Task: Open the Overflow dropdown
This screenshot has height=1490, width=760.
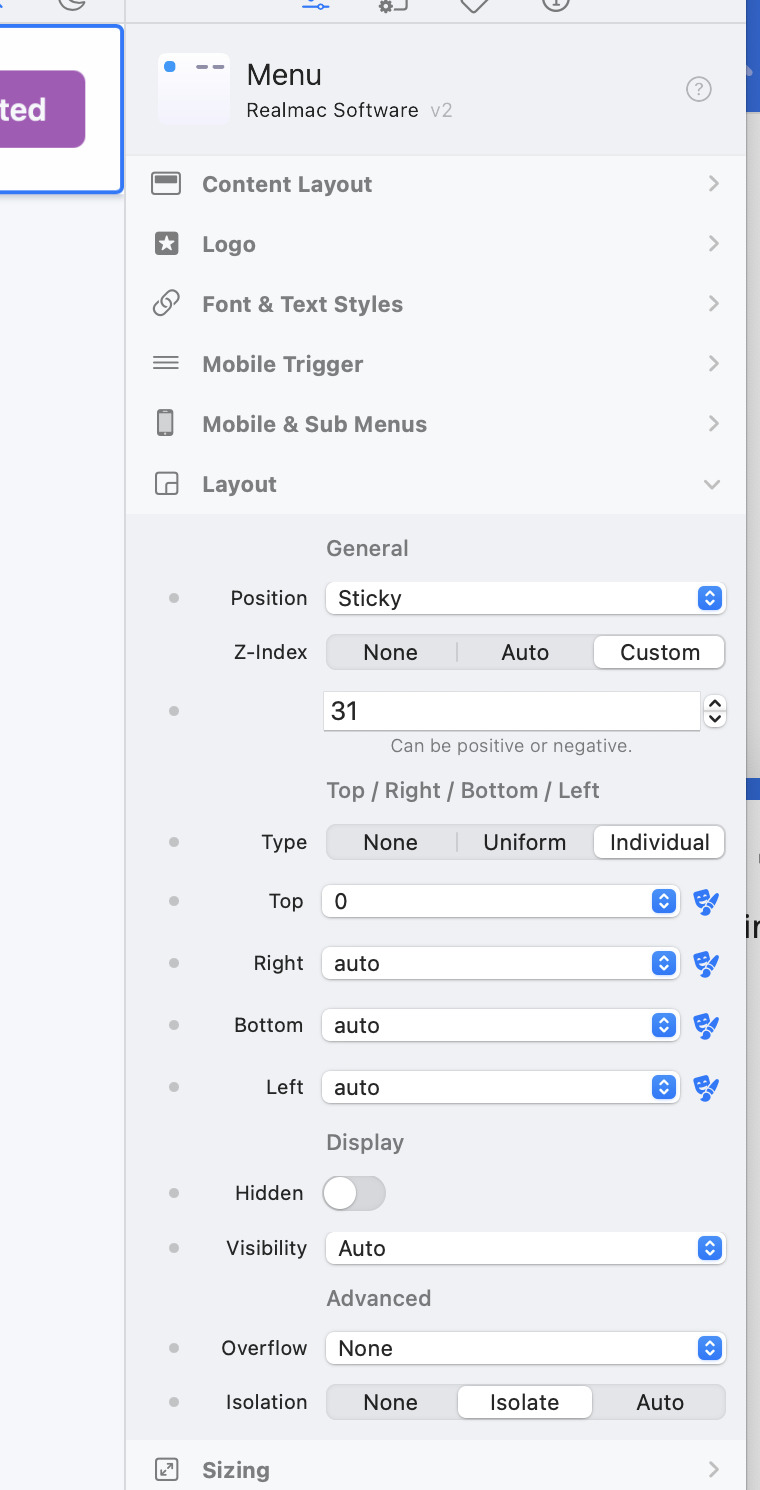Action: coord(525,1348)
